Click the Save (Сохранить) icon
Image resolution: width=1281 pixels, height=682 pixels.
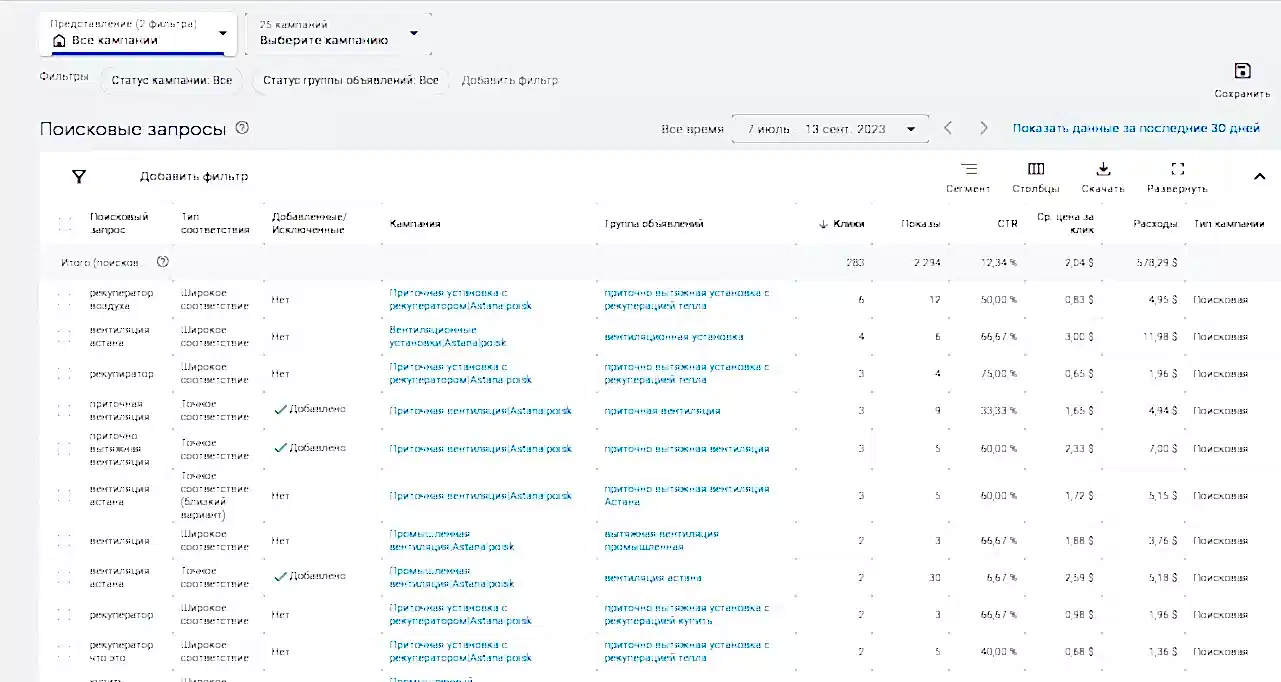[1242, 71]
